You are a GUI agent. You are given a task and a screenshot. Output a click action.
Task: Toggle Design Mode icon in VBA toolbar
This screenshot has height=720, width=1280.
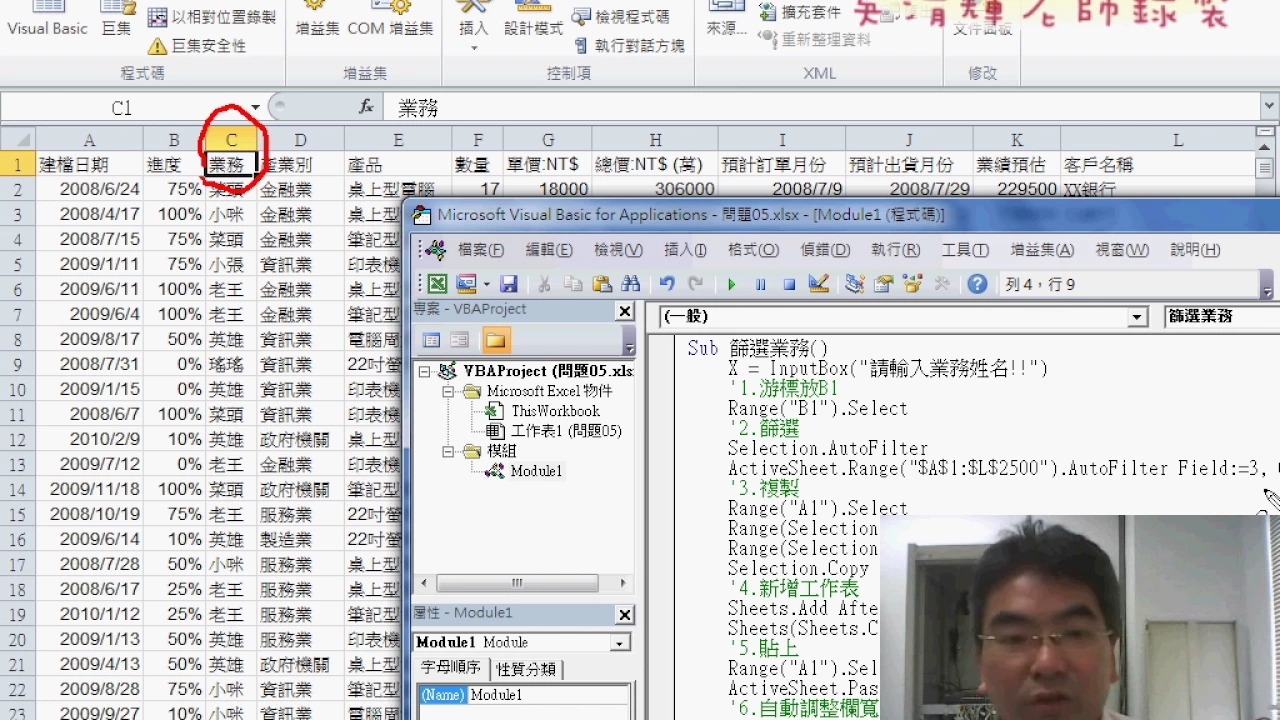pyautogui.click(x=818, y=284)
